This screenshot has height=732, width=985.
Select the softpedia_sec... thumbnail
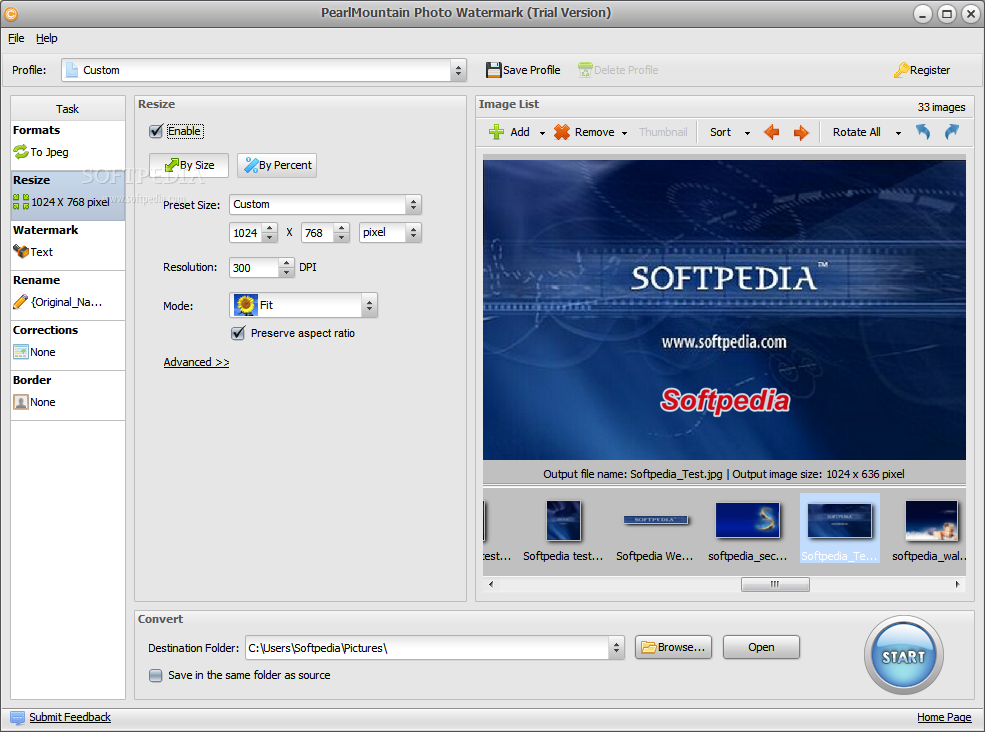click(x=748, y=529)
